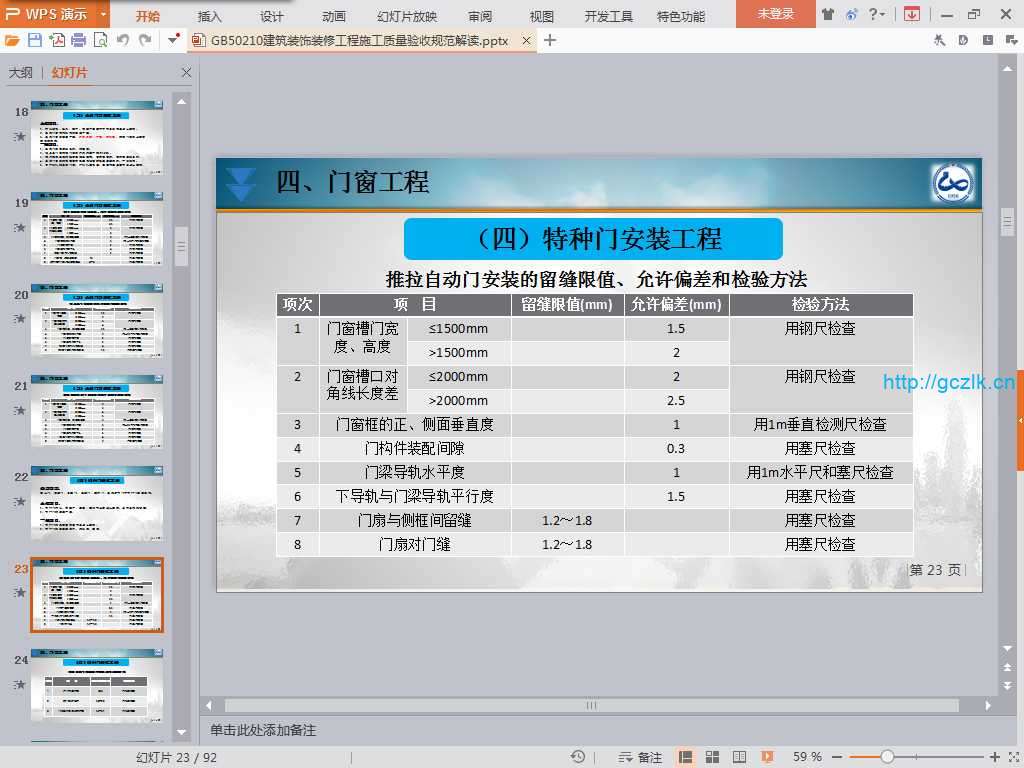Click the Undo arrow icon

(x=123, y=40)
